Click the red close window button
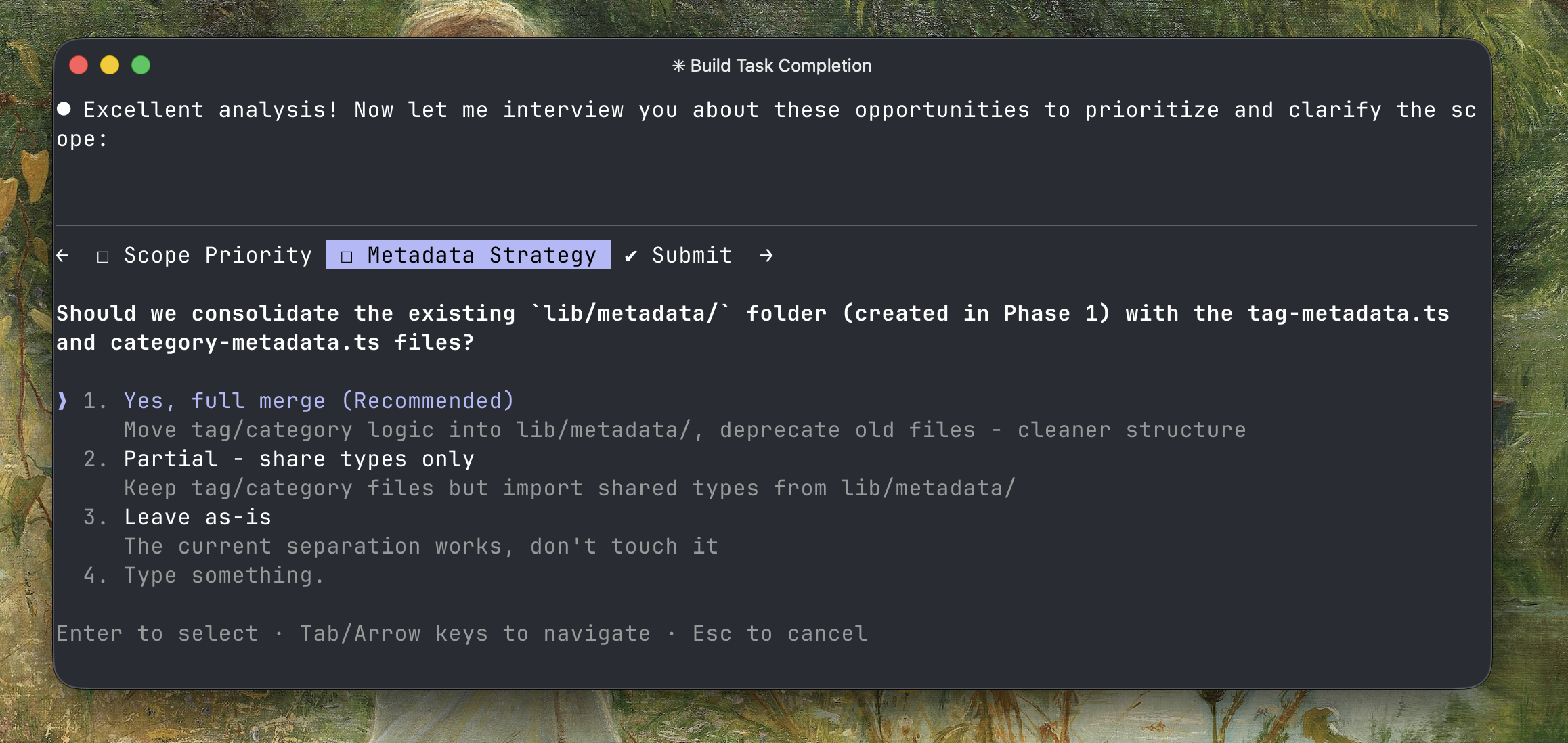1568x743 pixels. pos(79,65)
